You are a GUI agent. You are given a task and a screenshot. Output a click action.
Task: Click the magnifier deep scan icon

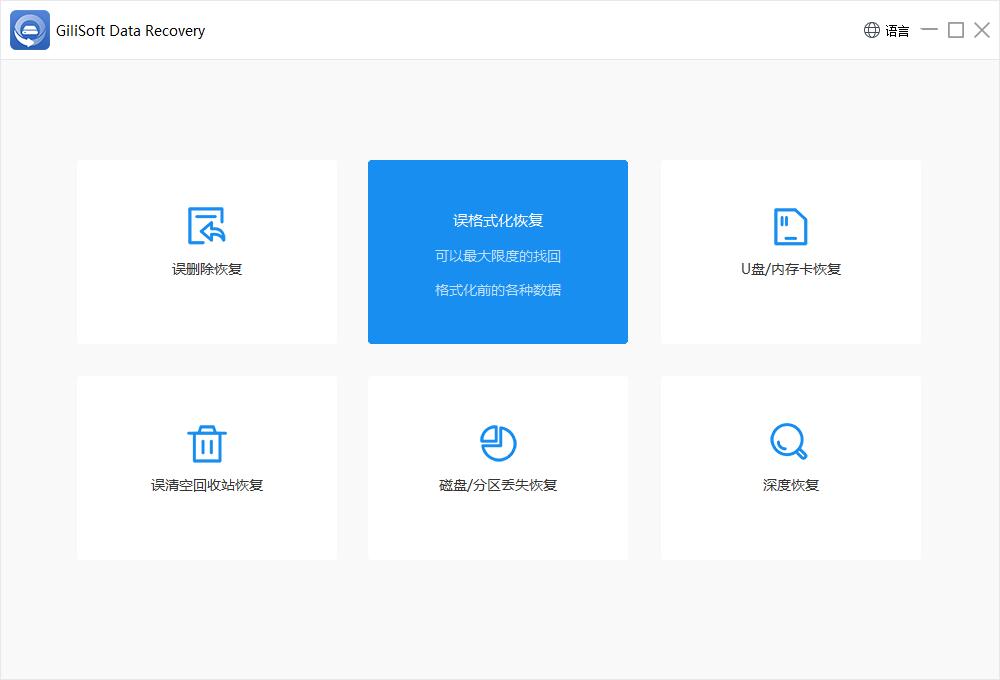[x=789, y=441]
